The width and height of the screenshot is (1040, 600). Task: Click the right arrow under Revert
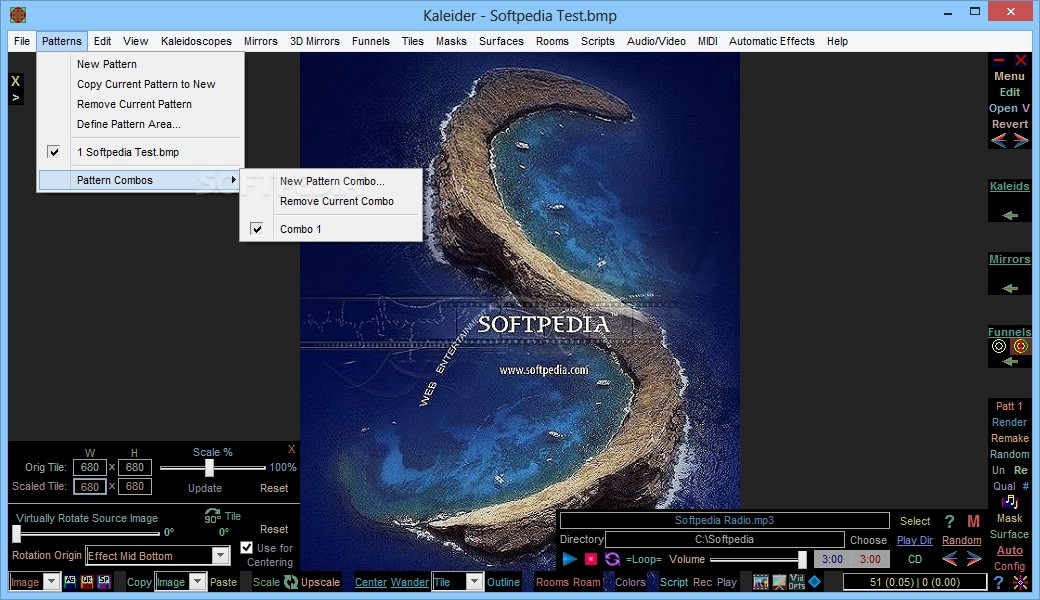pyautogui.click(x=1021, y=140)
